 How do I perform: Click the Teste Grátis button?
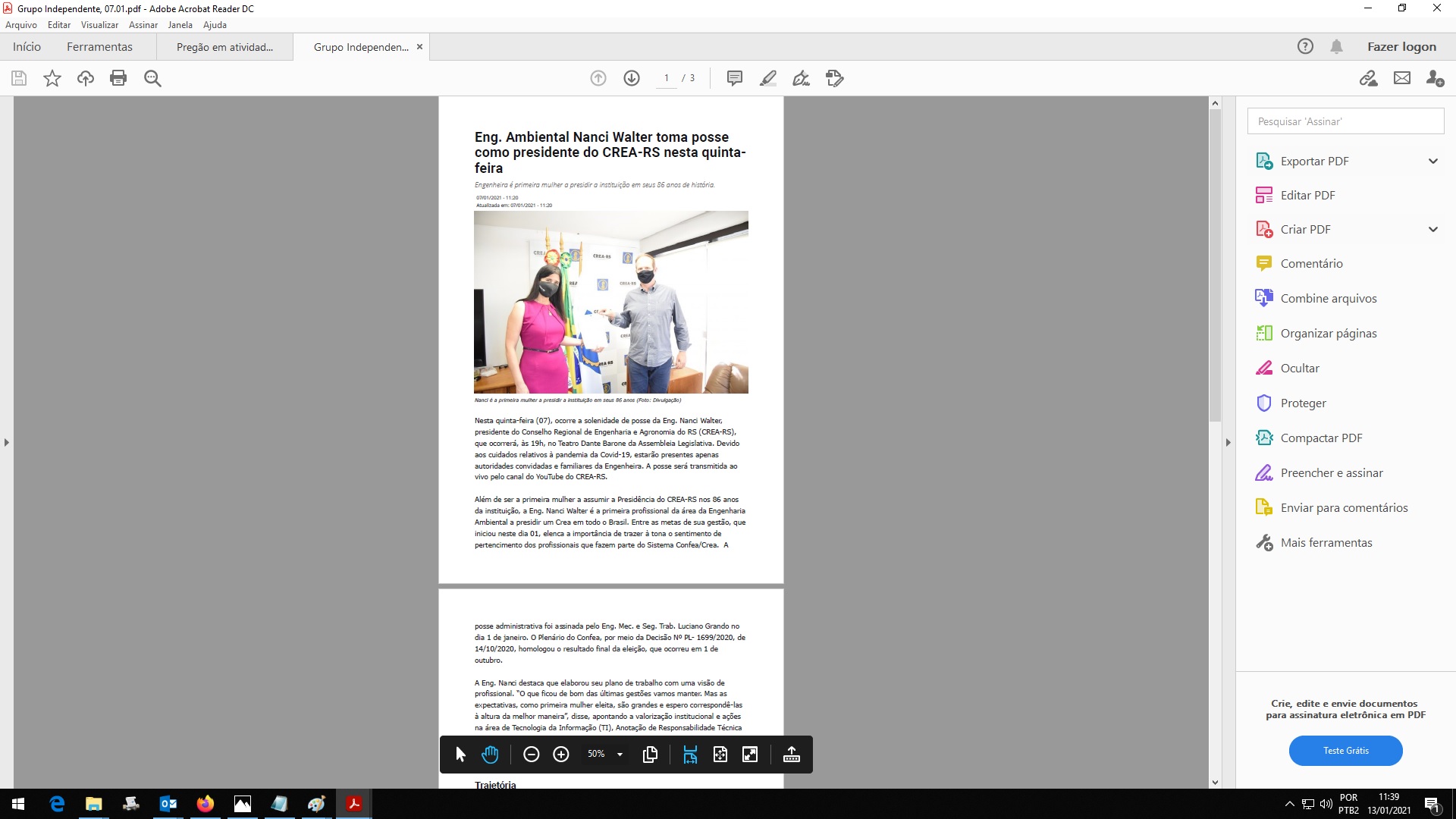(1345, 750)
